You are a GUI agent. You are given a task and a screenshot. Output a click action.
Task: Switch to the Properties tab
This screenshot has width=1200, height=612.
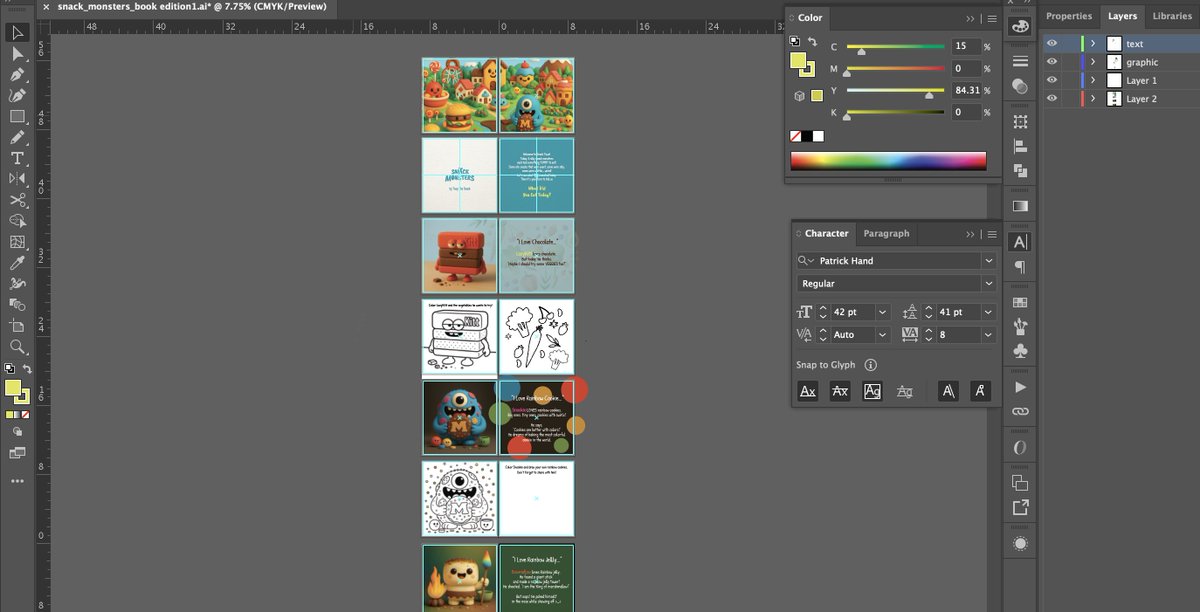(1069, 16)
